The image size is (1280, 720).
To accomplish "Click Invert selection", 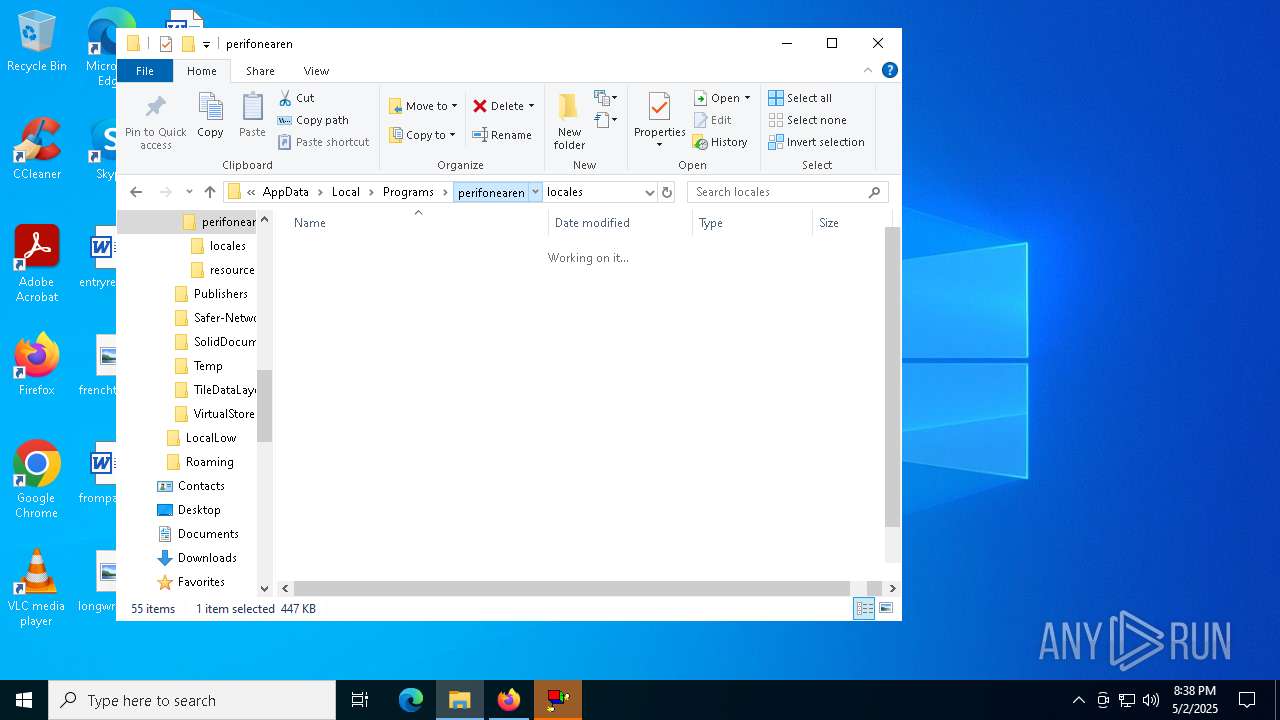I will pyautogui.click(x=816, y=142).
